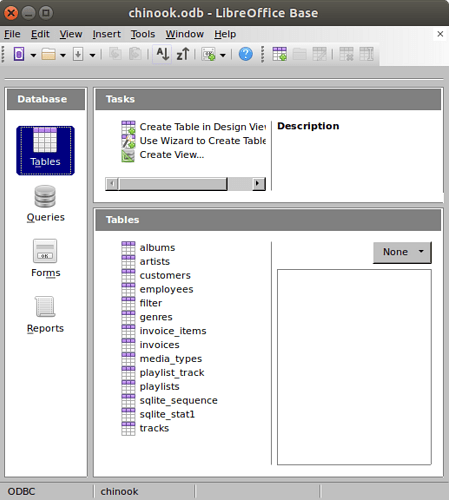The height and width of the screenshot is (500, 449).
Task: Click the disabled Paste toolbar icon
Action: click(x=135, y=54)
